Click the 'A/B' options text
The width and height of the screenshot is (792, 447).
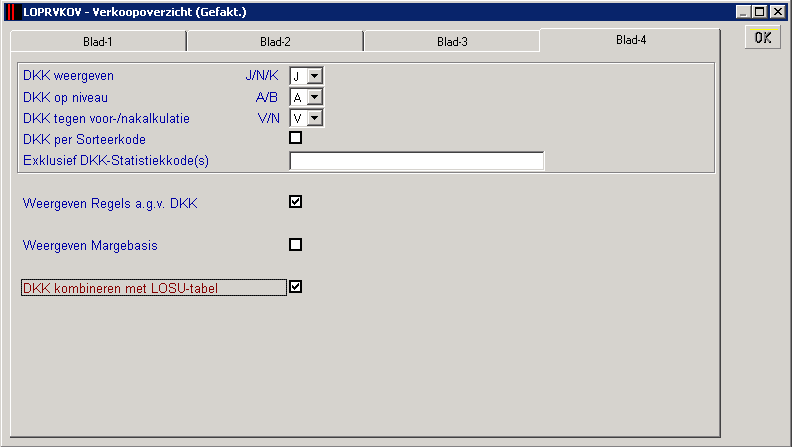pyautogui.click(x=267, y=97)
